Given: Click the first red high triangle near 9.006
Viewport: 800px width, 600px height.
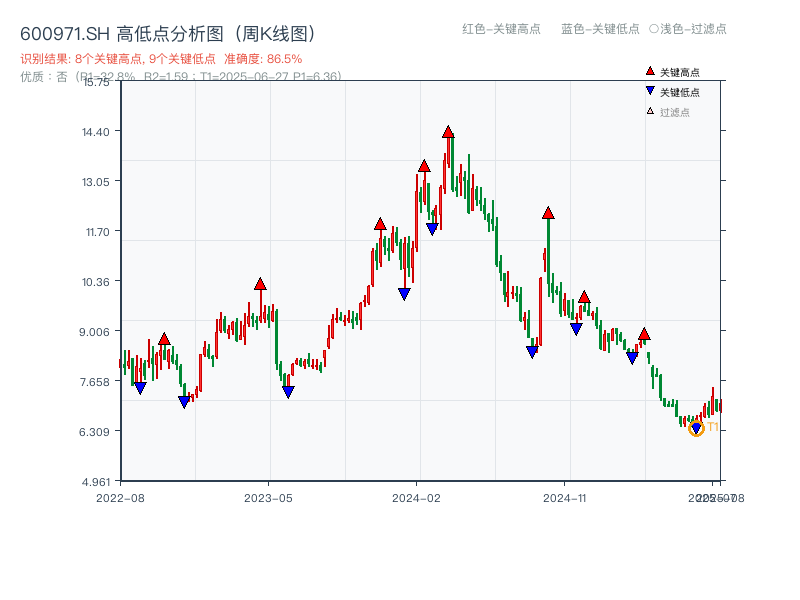Looking at the screenshot, I should (164, 339).
